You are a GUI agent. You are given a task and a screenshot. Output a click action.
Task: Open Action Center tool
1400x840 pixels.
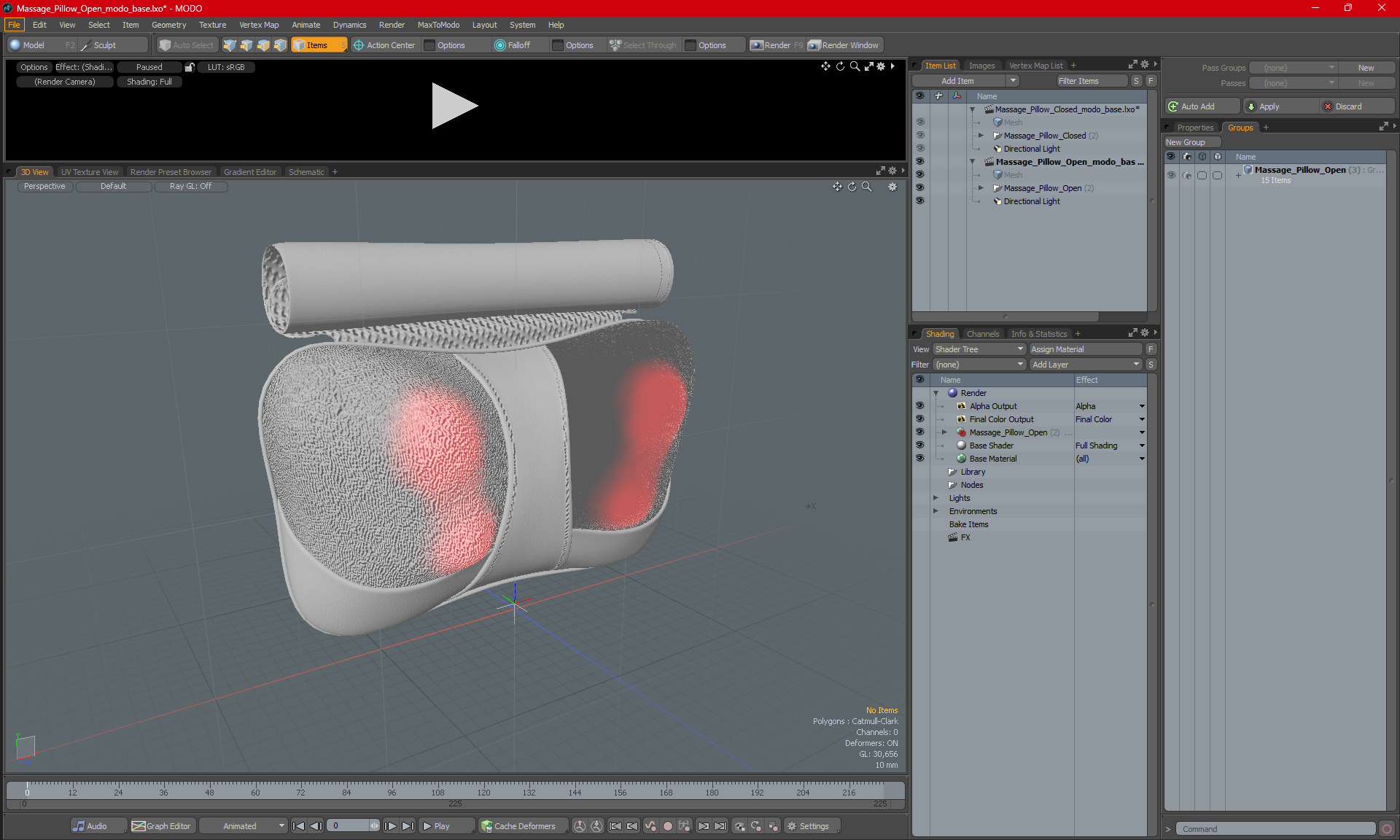[384, 45]
